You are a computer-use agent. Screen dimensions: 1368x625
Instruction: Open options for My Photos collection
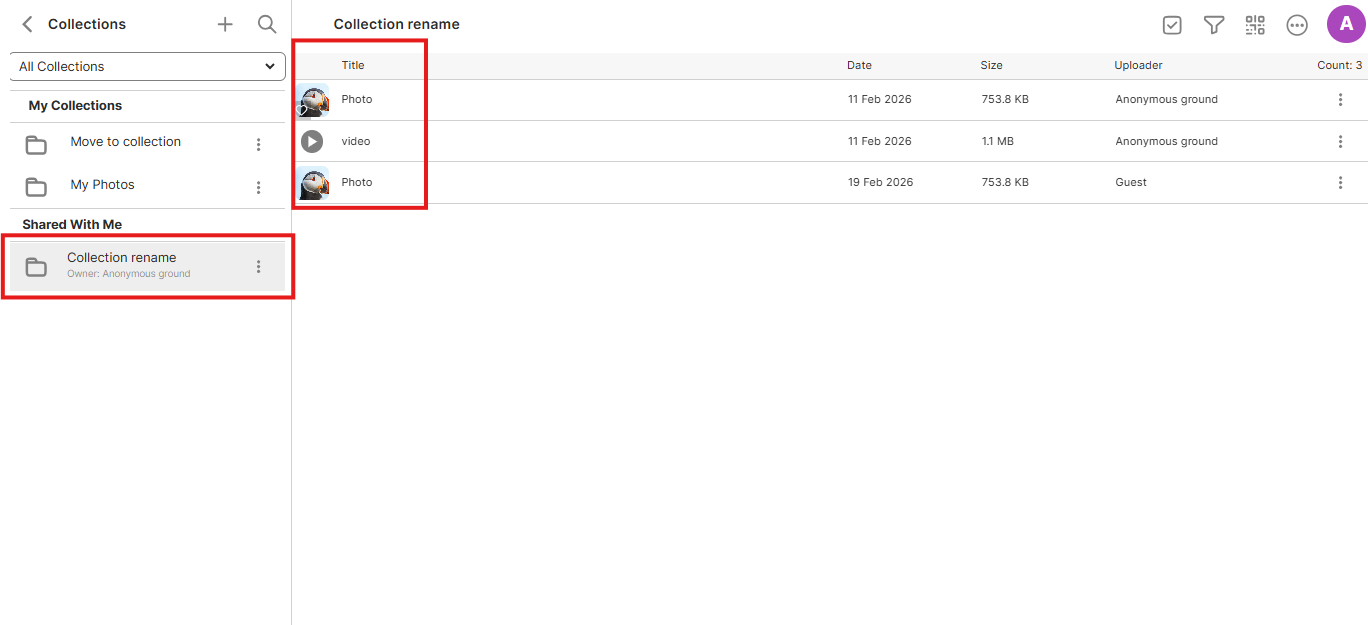click(258, 187)
